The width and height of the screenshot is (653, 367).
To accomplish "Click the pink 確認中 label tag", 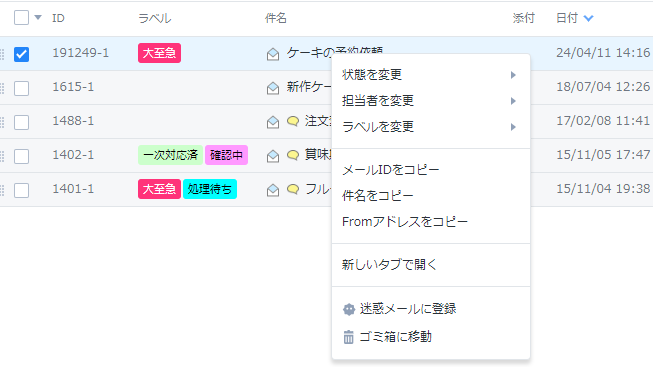I will pyautogui.click(x=226, y=155).
